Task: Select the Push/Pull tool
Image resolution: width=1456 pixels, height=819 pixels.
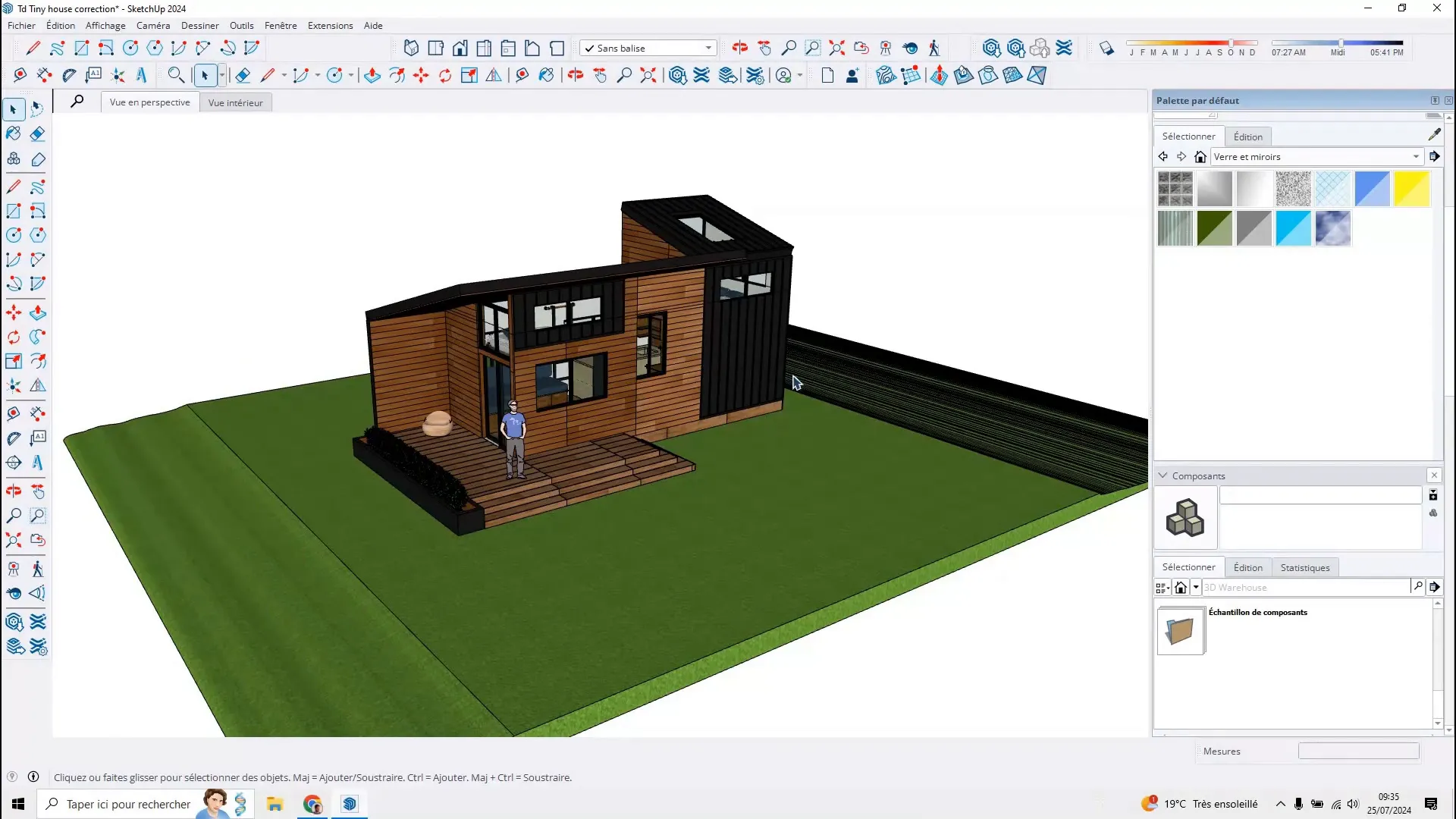Action: 38,312
